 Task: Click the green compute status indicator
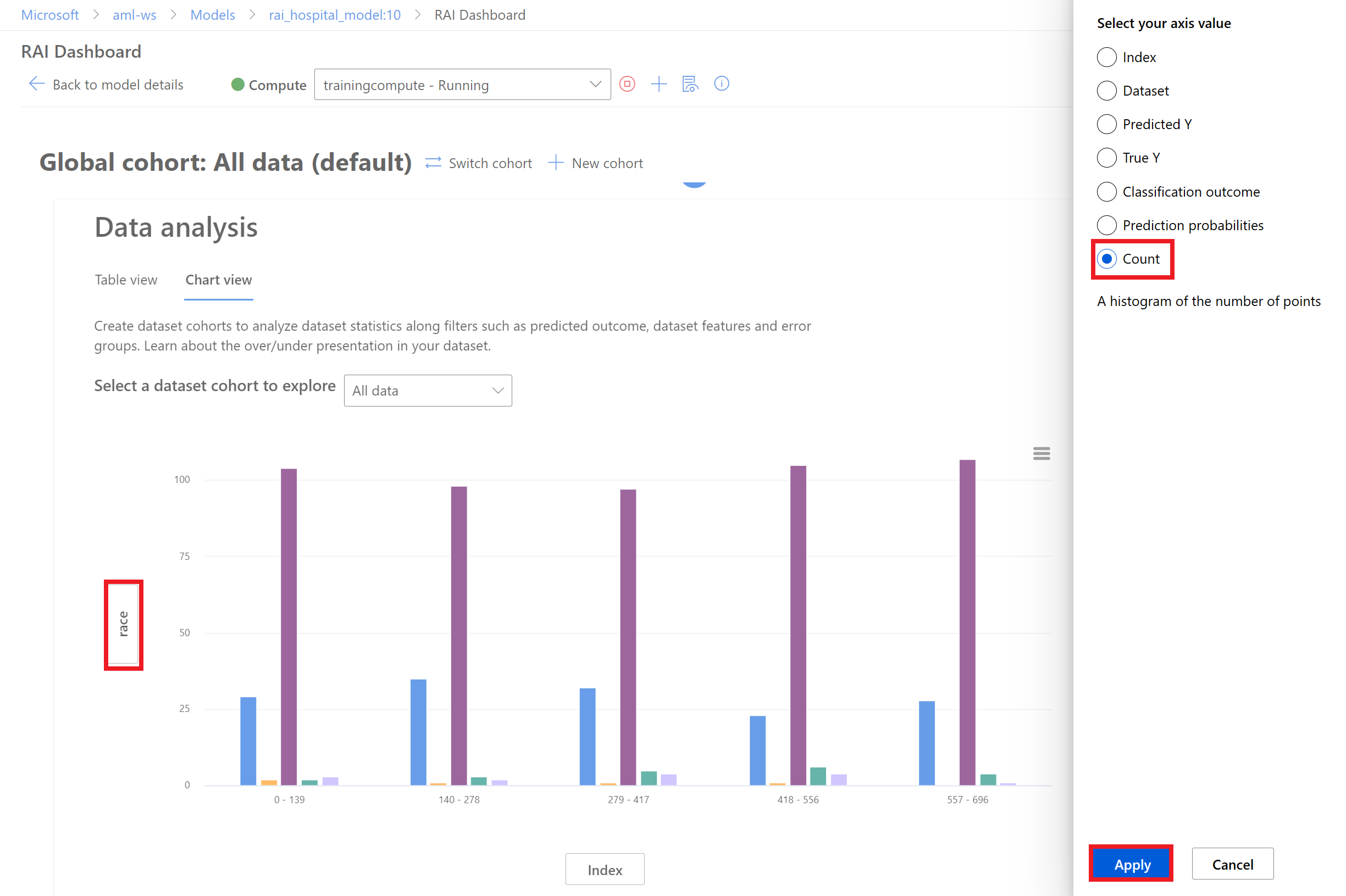[238, 85]
